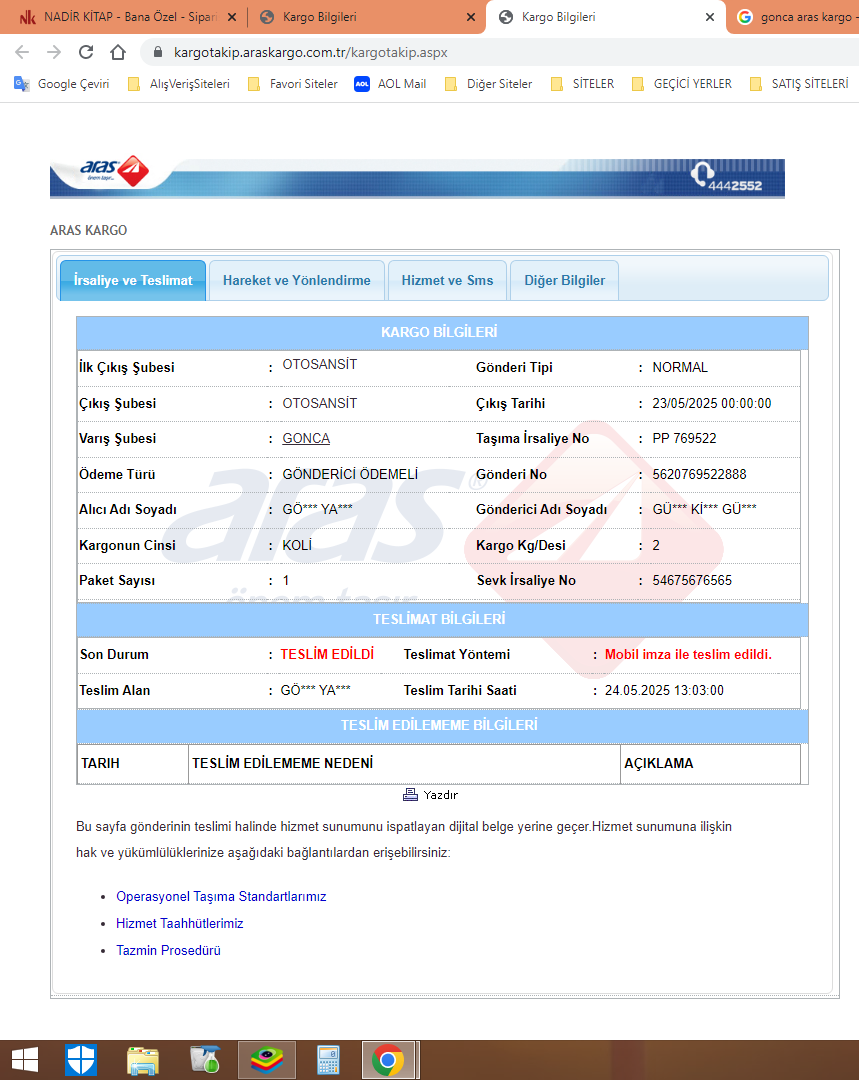Open the SİTELER bookmark folder
859x1080 pixels.
coord(583,84)
